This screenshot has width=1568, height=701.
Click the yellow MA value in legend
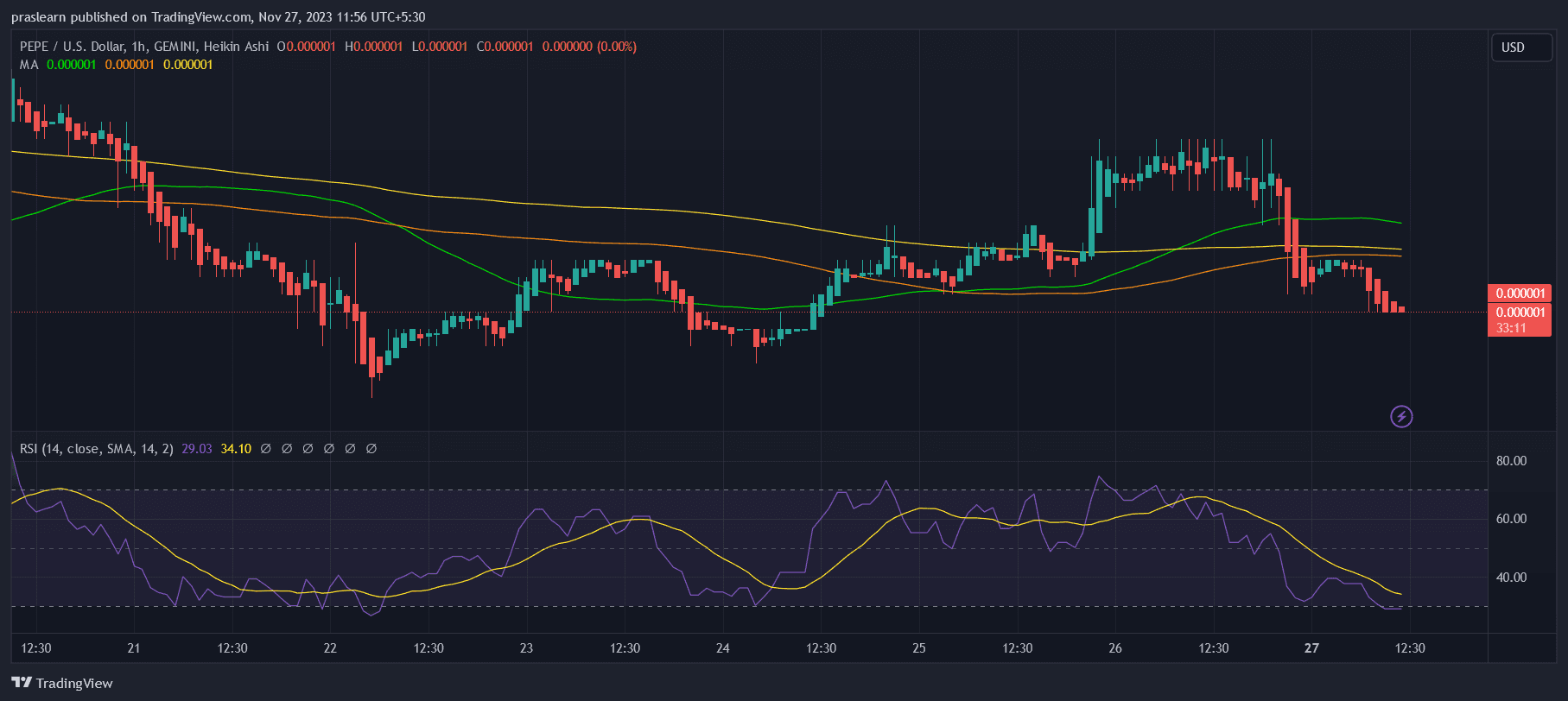[187, 65]
